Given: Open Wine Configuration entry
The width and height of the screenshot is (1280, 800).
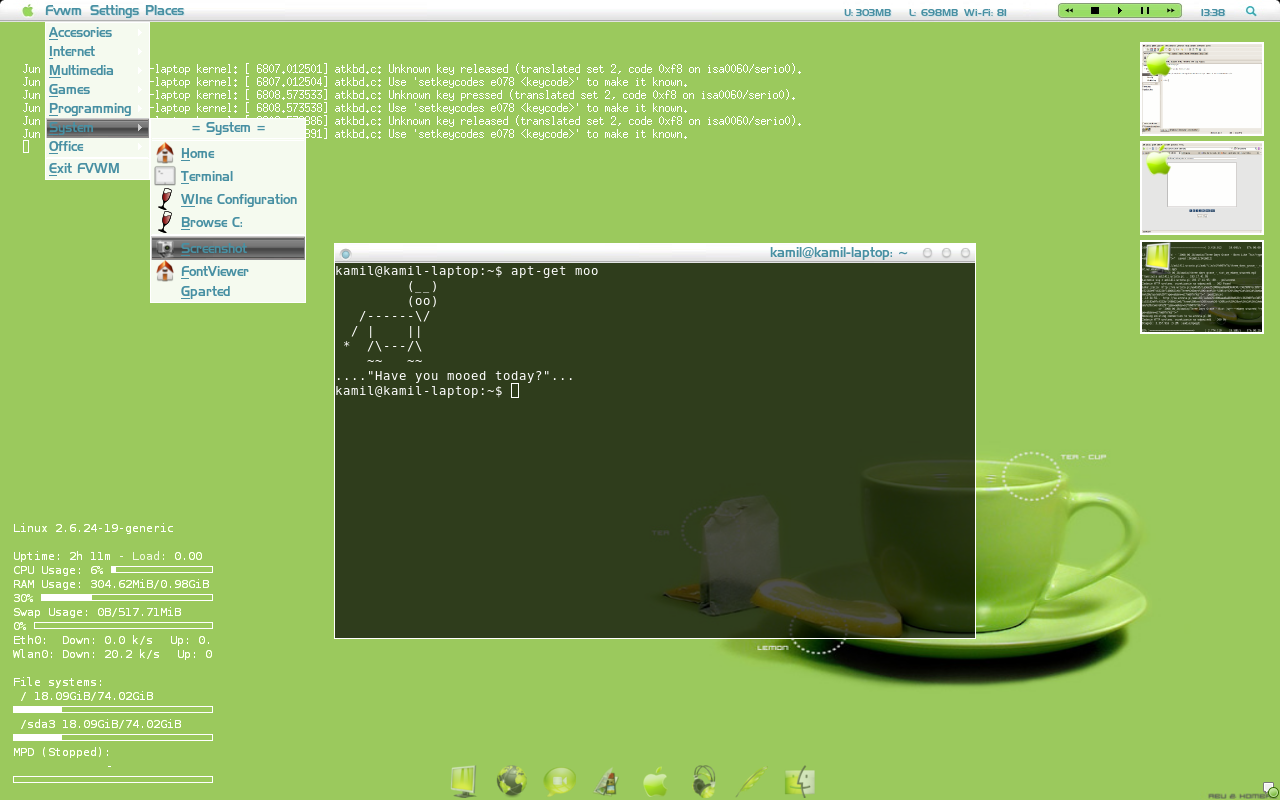Looking at the screenshot, I should pyautogui.click(x=228, y=199).
